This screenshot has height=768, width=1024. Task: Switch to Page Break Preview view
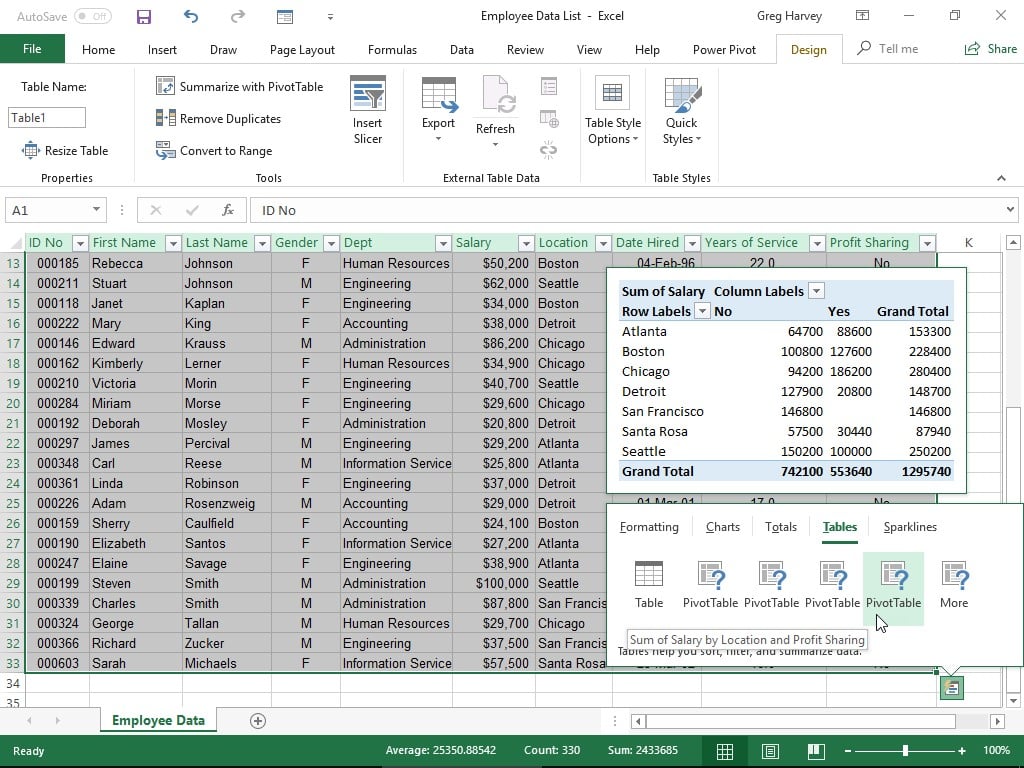(x=816, y=751)
